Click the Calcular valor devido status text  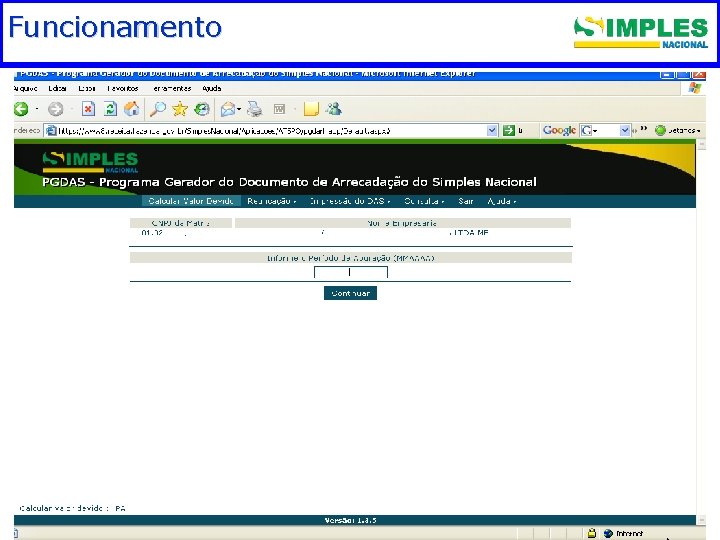point(73,508)
